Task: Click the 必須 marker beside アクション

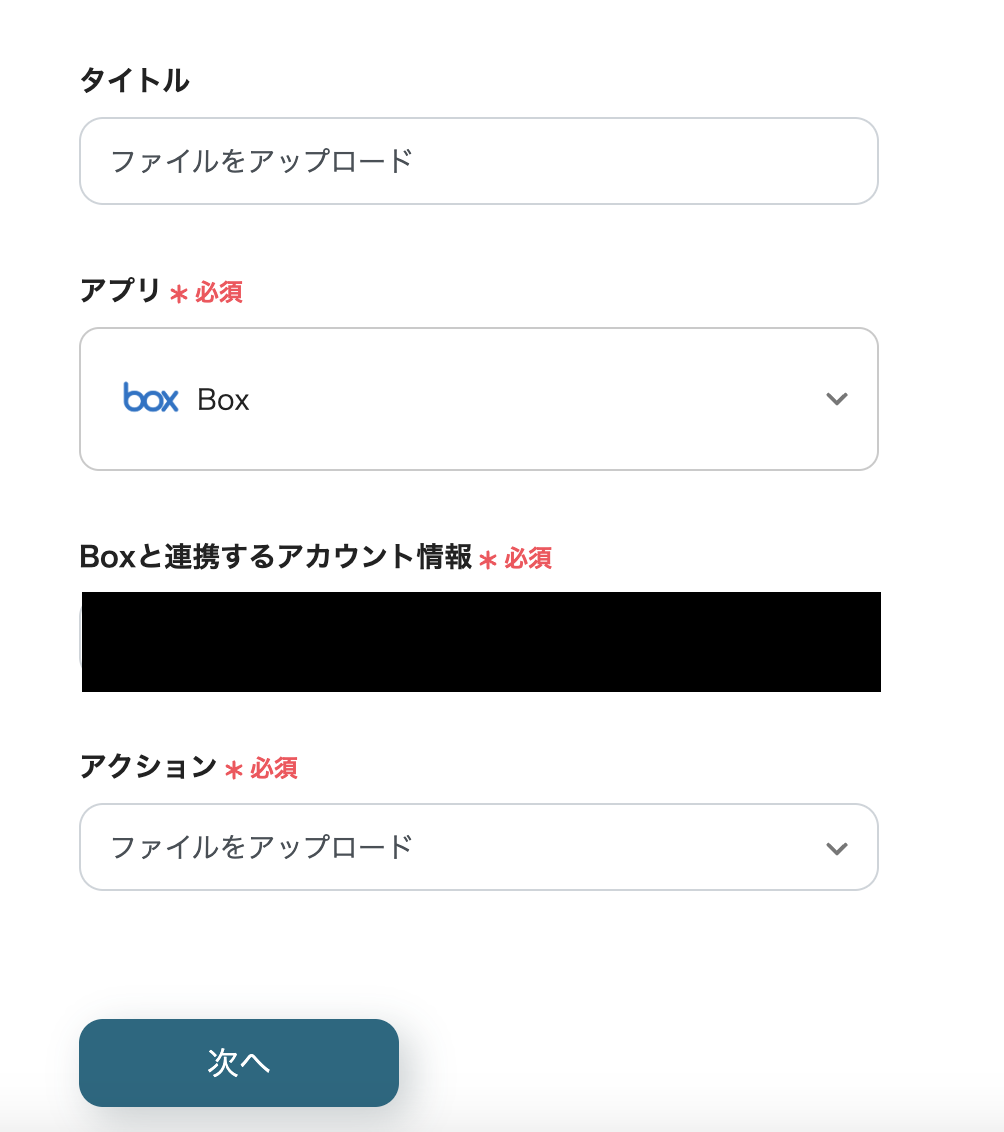Action: pyautogui.click(x=274, y=768)
